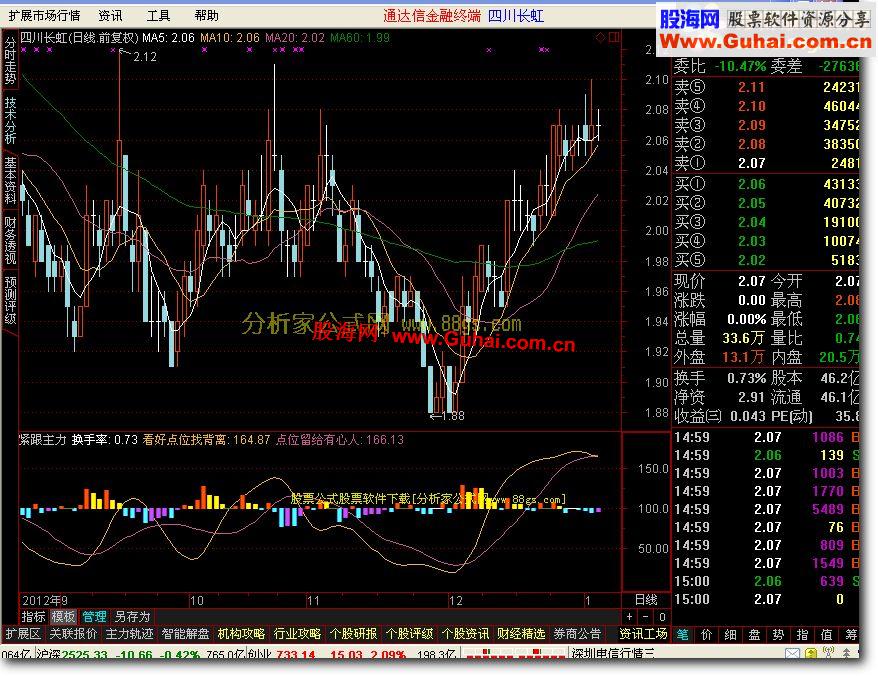This screenshot has height=676, width=878.
Task: Open the 工具 menu
Action: [158, 16]
